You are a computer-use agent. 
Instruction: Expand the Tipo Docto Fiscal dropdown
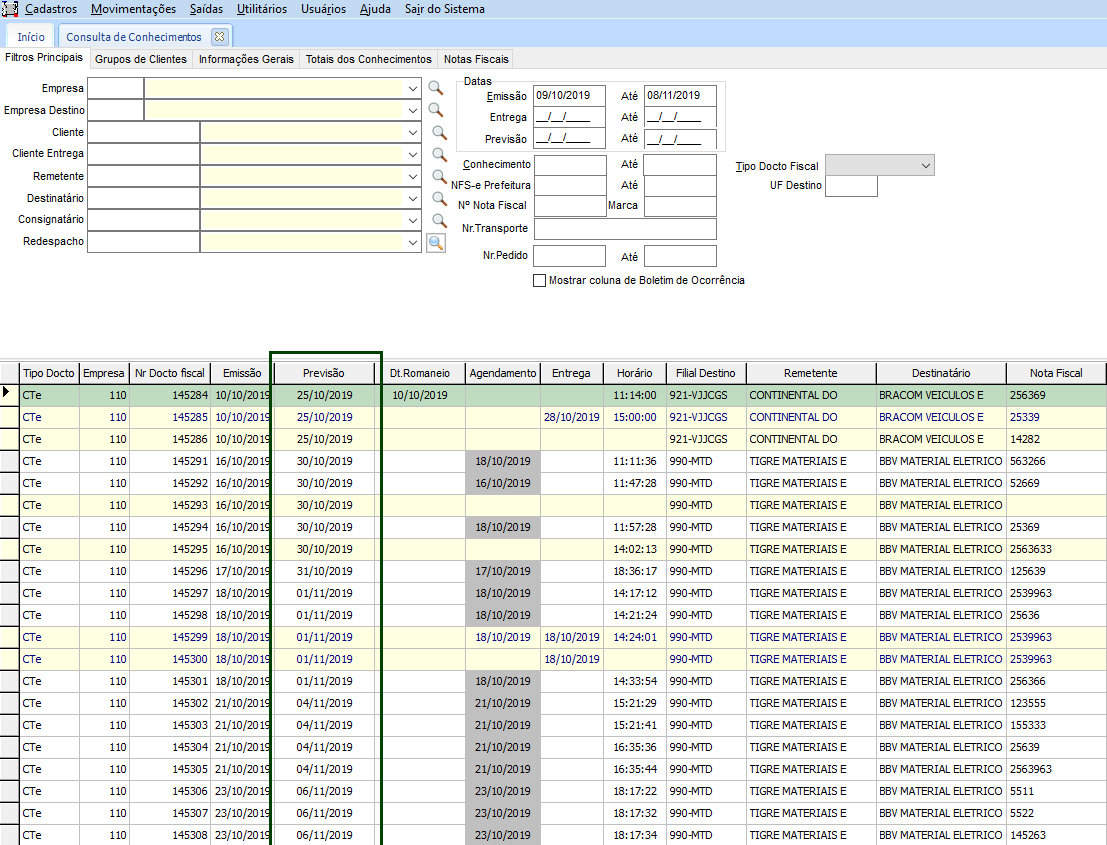pos(924,166)
